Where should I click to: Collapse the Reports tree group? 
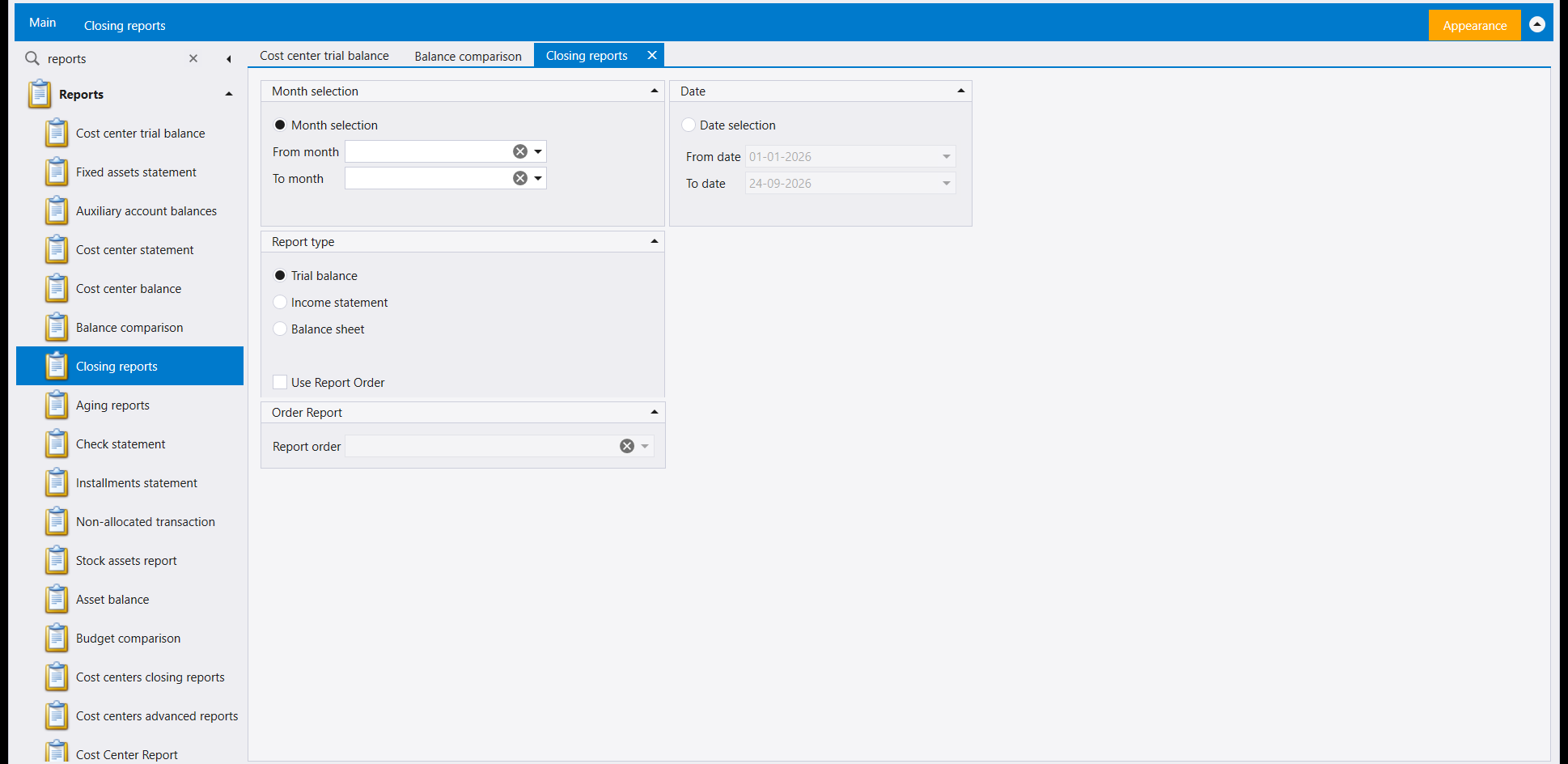(x=229, y=94)
